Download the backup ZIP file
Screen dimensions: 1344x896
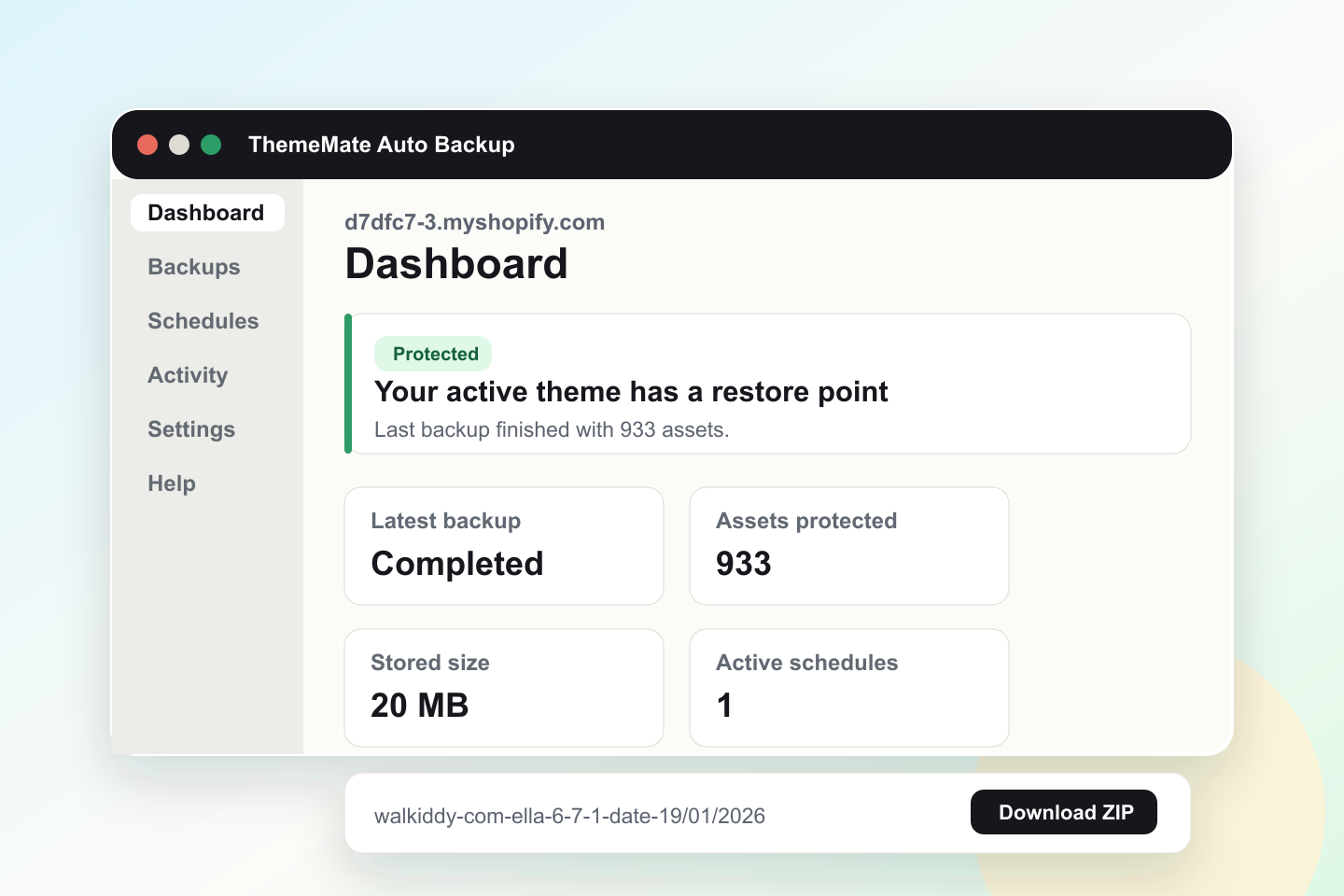1064,812
